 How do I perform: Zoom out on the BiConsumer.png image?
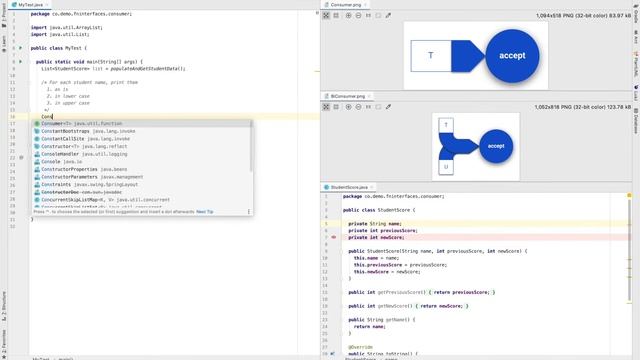pyautogui.click(x=358, y=107)
